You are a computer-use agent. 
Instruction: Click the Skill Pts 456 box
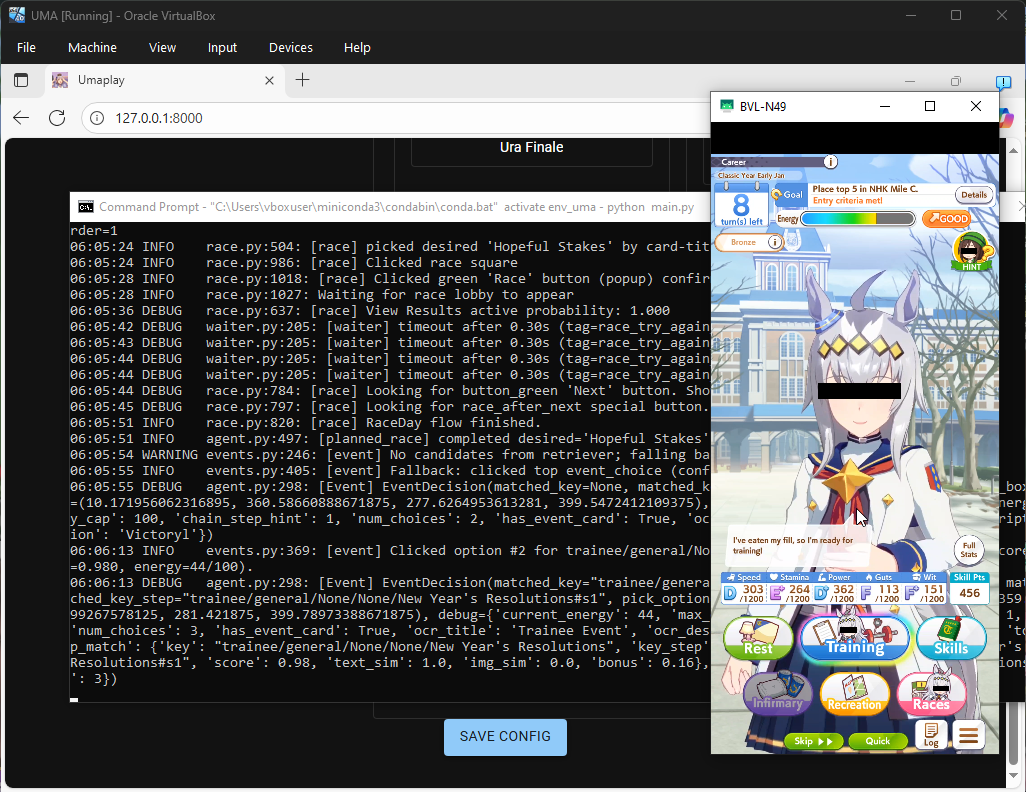click(970, 588)
